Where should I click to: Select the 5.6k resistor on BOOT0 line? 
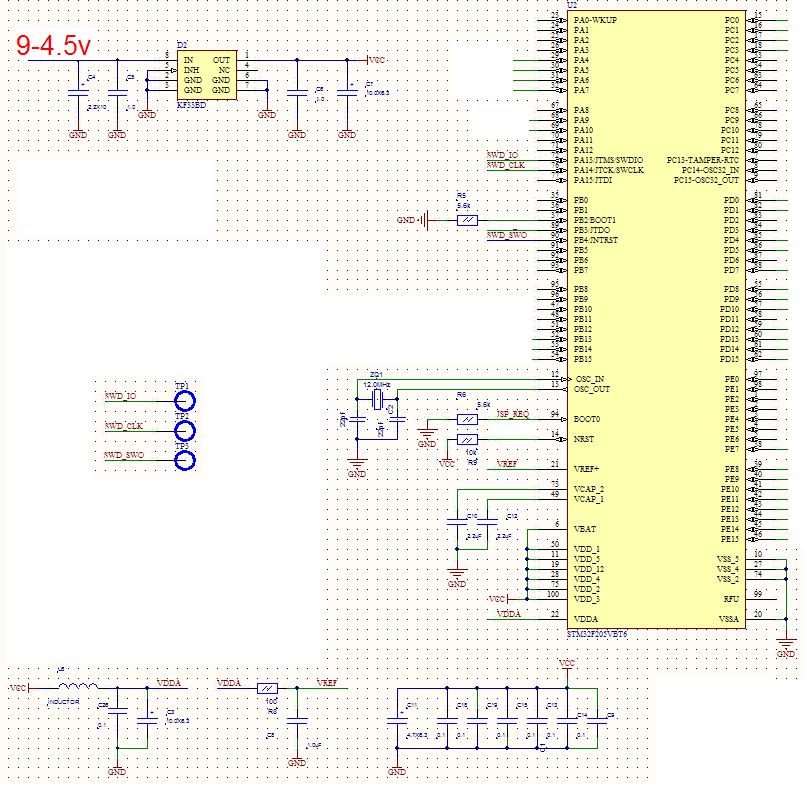click(467, 419)
